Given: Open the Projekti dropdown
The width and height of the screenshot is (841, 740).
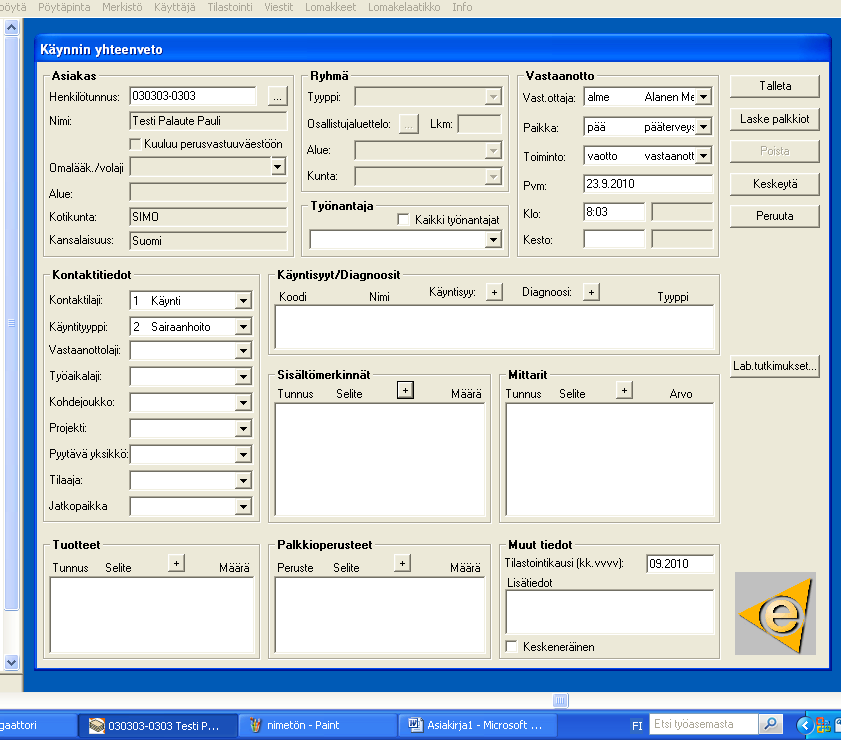Looking at the screenshot, I should [x=244, y=428].
